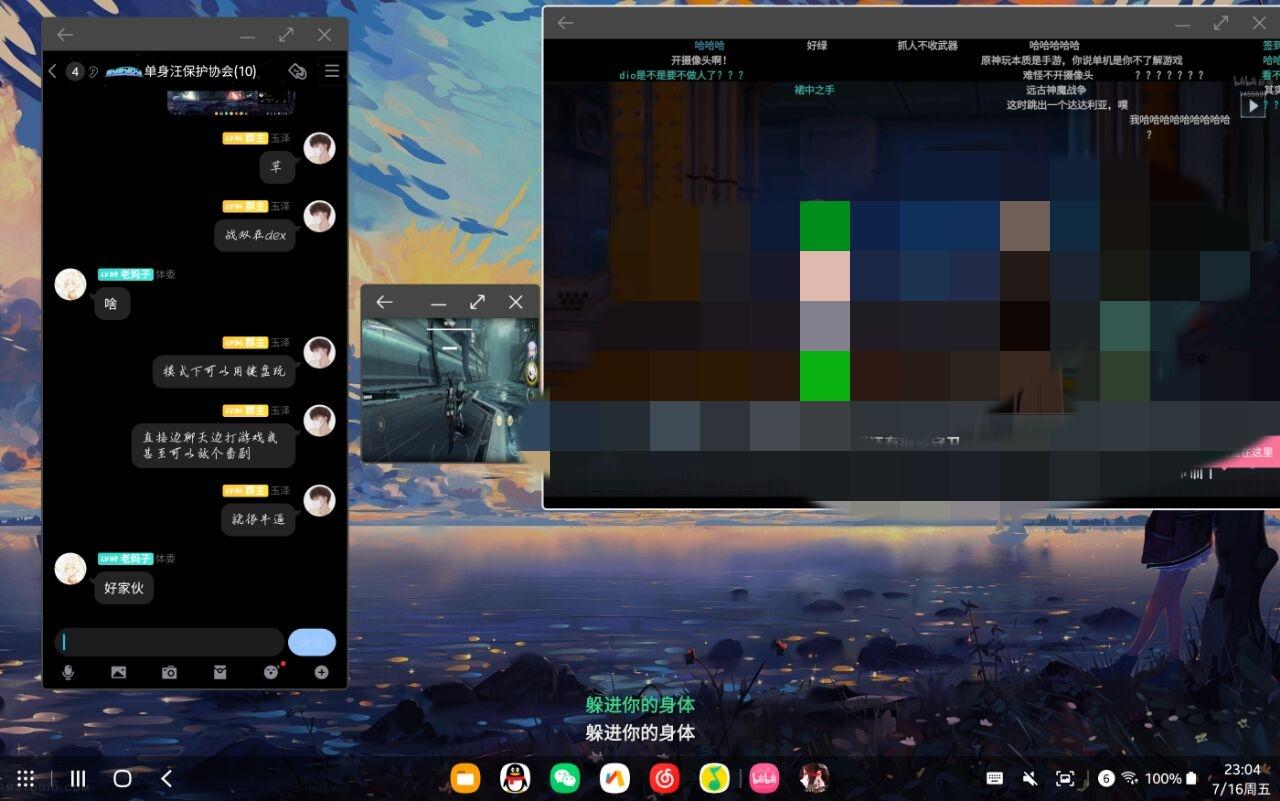This screenshot has width=1280, height=801.
Task: Show recent apps from the taskbar
Action: coord(77,778)
